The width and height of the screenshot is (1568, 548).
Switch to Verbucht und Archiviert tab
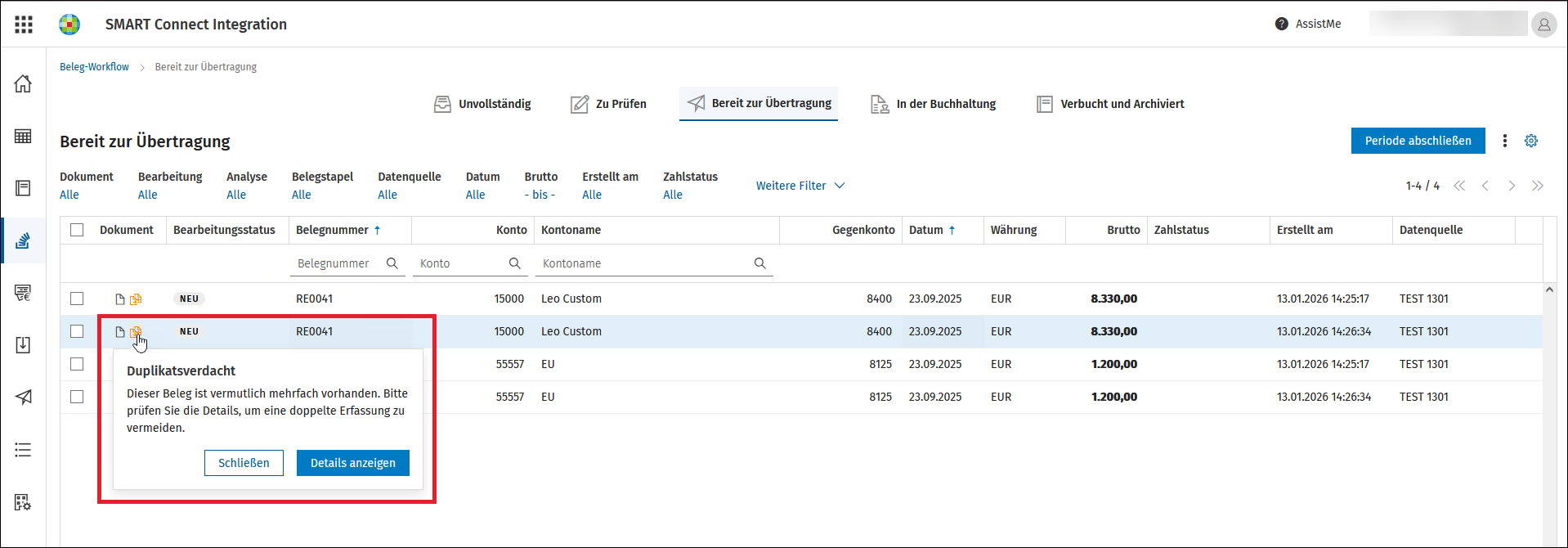[x=1110, y=104]
